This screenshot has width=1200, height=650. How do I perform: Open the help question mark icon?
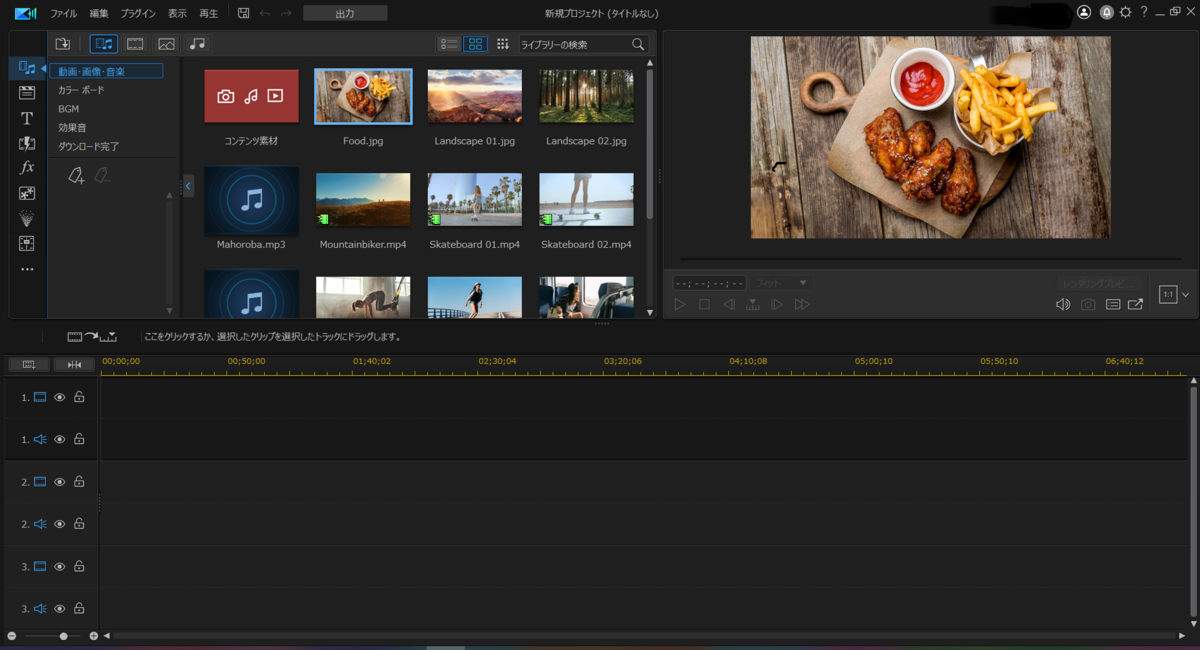pos(1144,12)
